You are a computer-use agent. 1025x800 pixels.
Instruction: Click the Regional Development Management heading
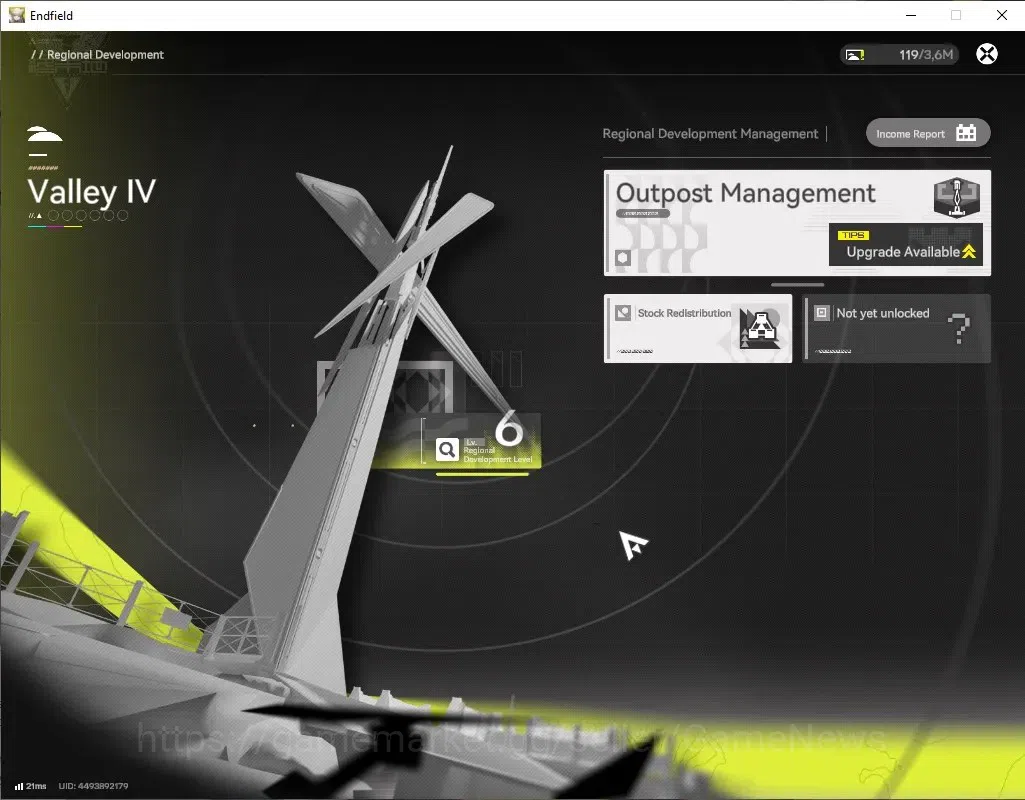(710, 134)
